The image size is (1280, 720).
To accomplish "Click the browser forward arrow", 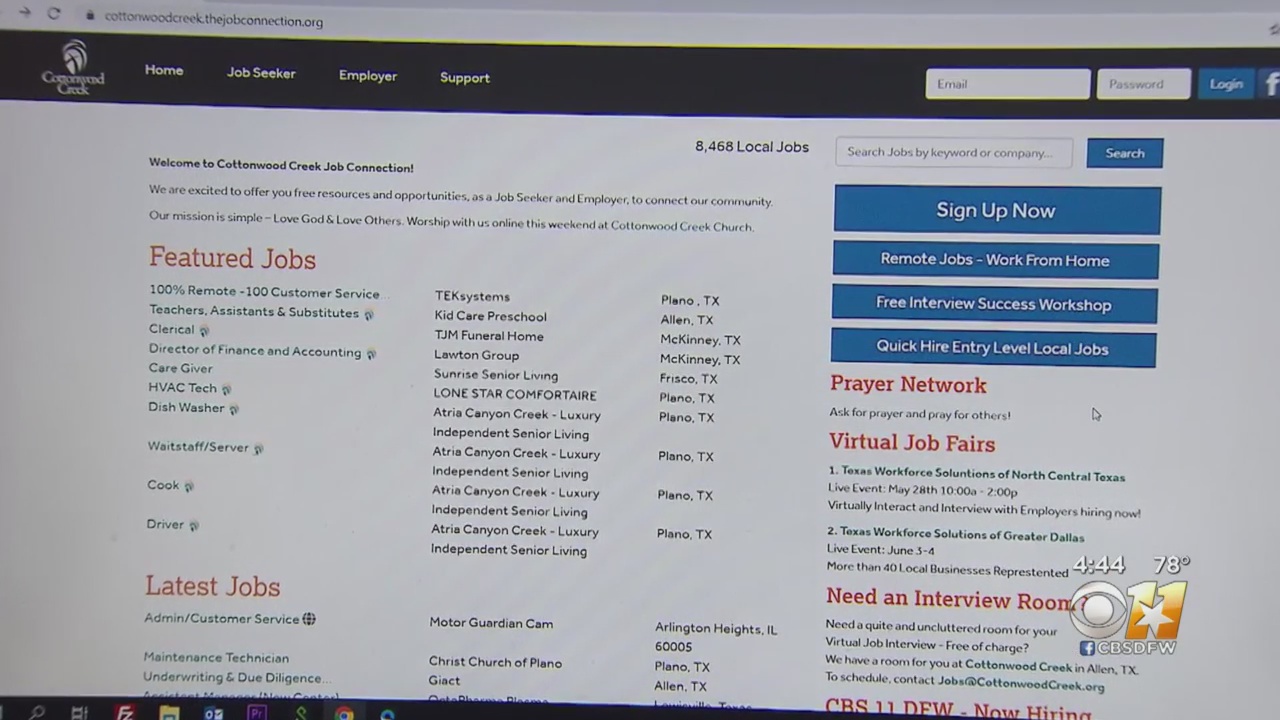I will click(24, 12).
